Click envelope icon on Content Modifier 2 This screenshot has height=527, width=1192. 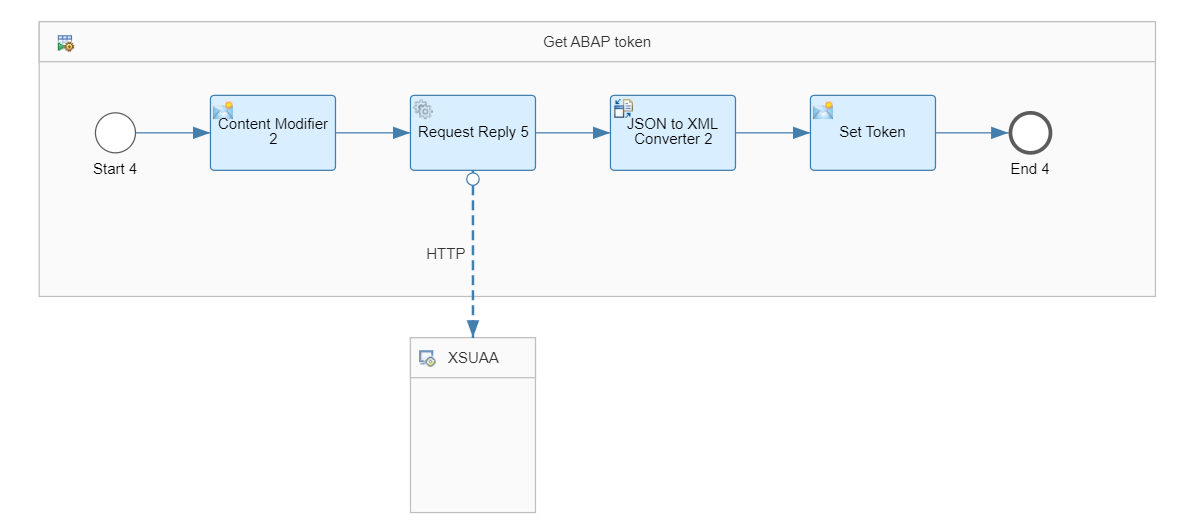click(x=223, y=110)
